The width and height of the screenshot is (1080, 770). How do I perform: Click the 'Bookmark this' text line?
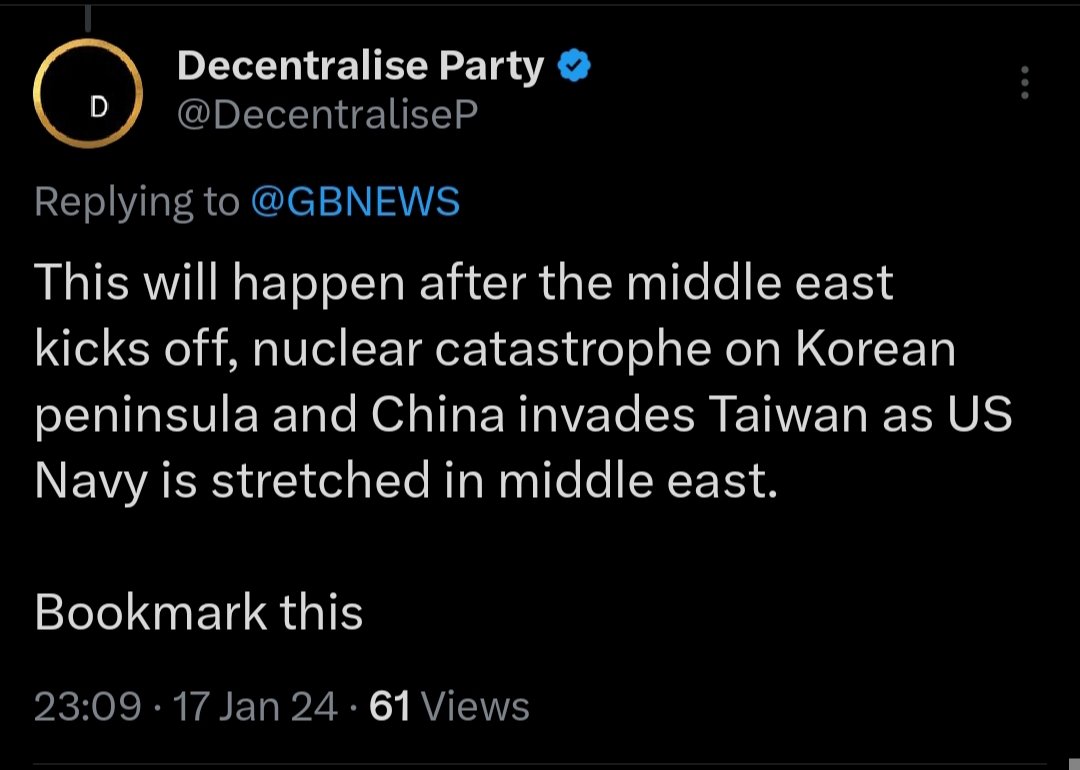pyautogui.click(x=198, y=612)
